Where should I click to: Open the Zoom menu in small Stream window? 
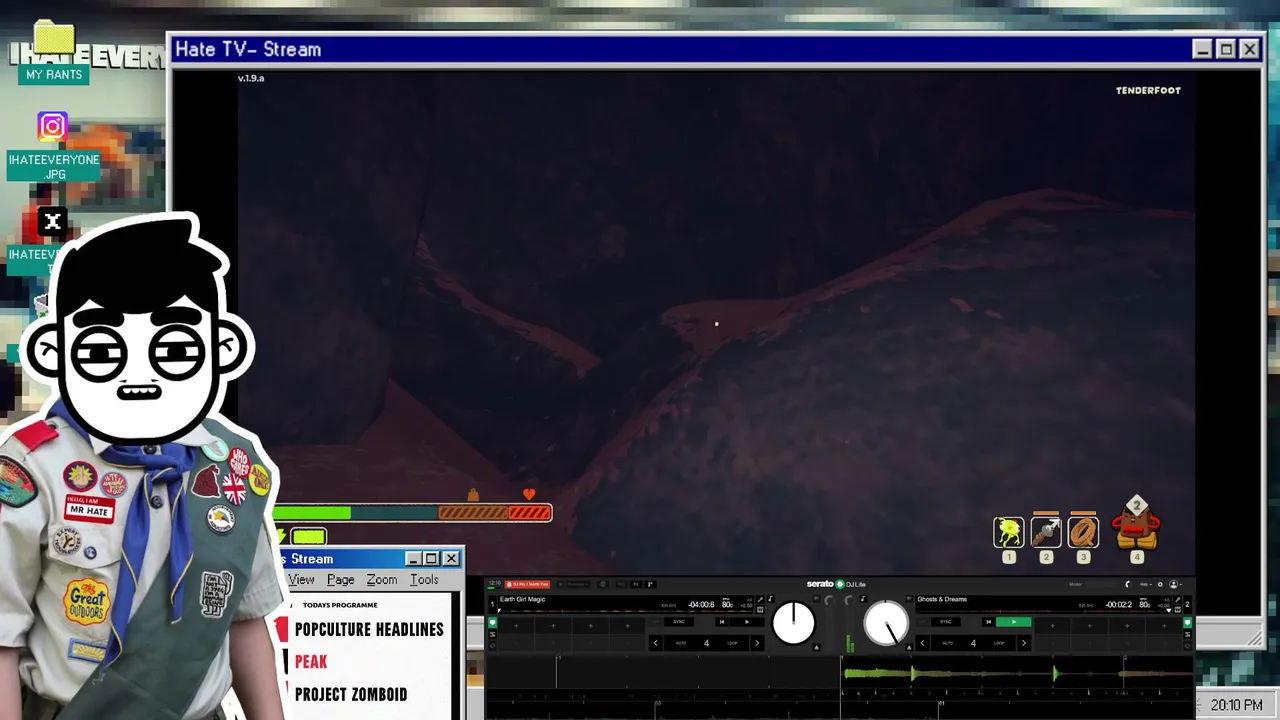tap(381, 580)
